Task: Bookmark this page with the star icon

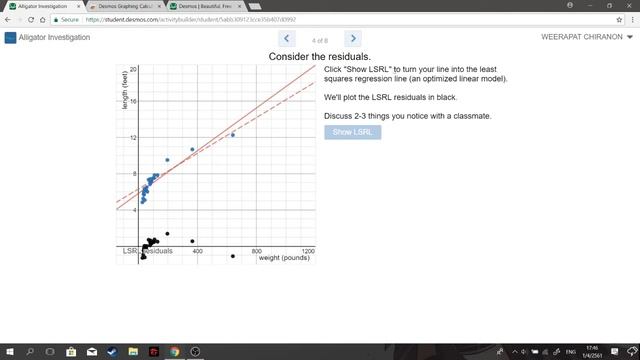Action: click(x=619, y=20)
